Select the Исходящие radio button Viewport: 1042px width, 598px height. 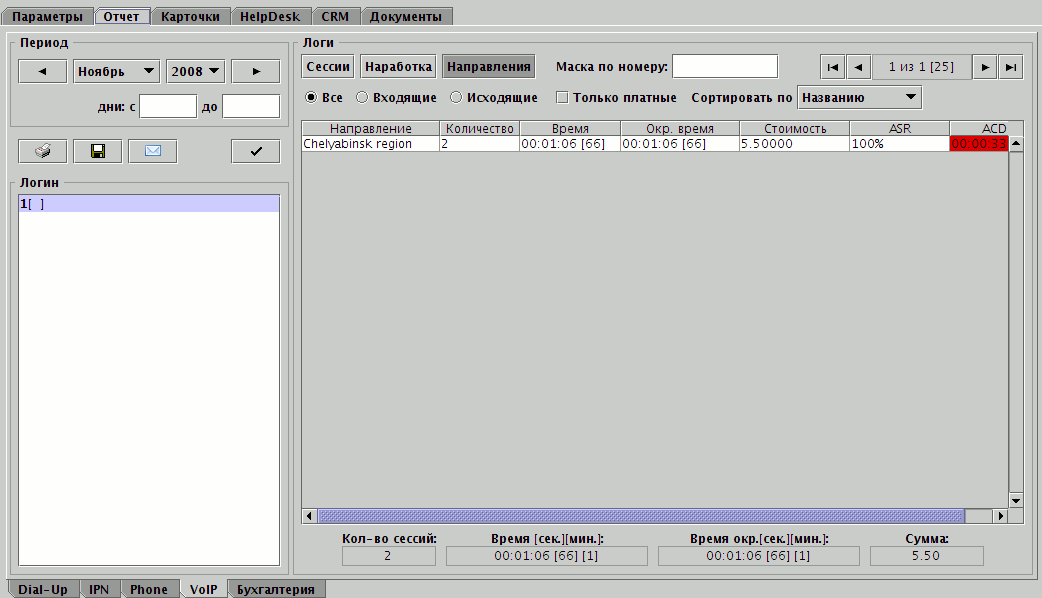click(456, 98)
